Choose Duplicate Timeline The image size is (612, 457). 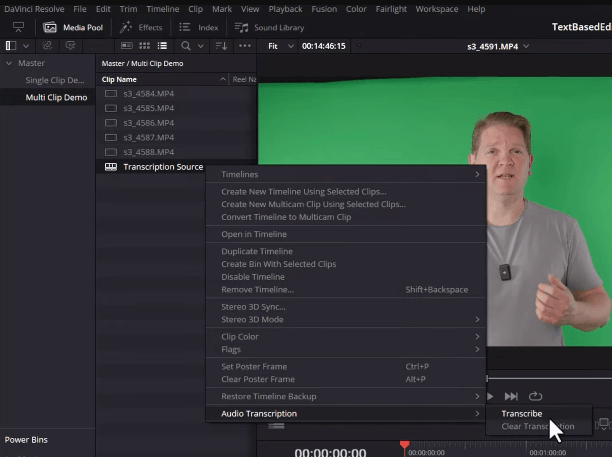[346, 251]
